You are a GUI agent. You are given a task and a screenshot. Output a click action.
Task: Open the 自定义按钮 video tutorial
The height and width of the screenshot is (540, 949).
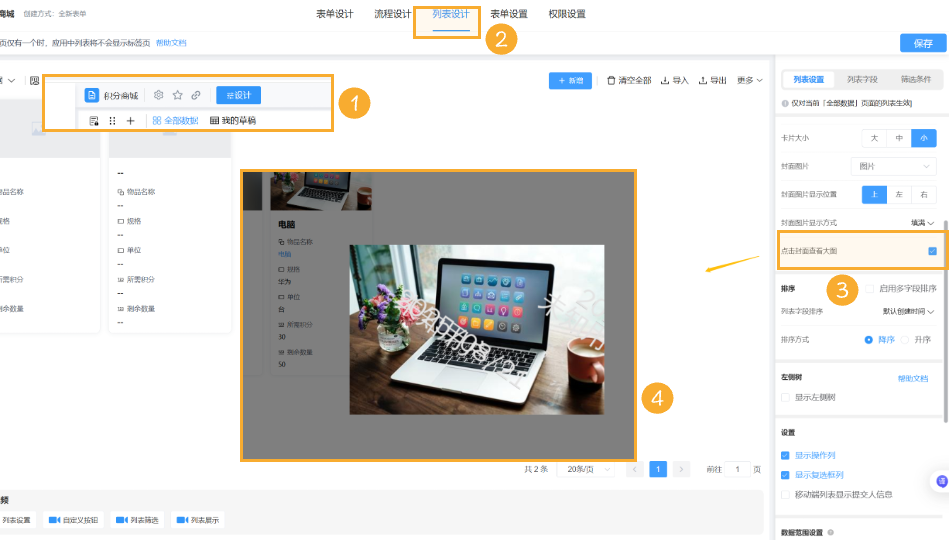73,520
